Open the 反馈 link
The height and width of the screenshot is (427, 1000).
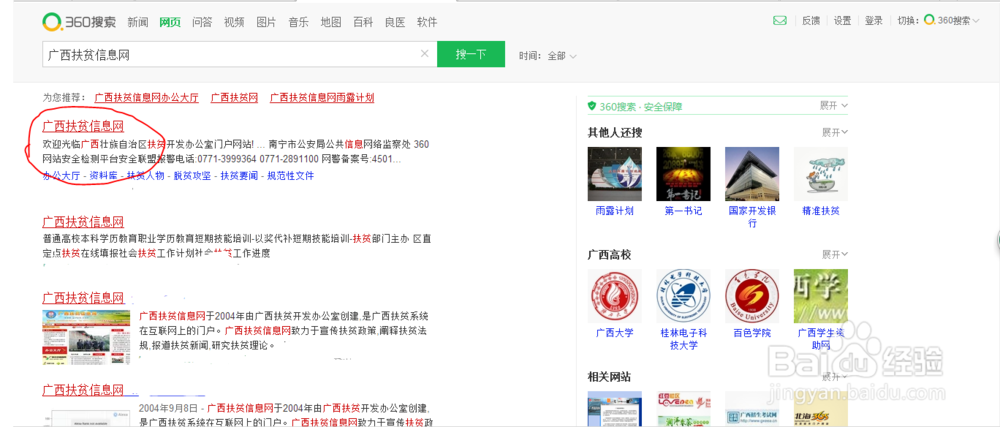click(x=811, y=20)
